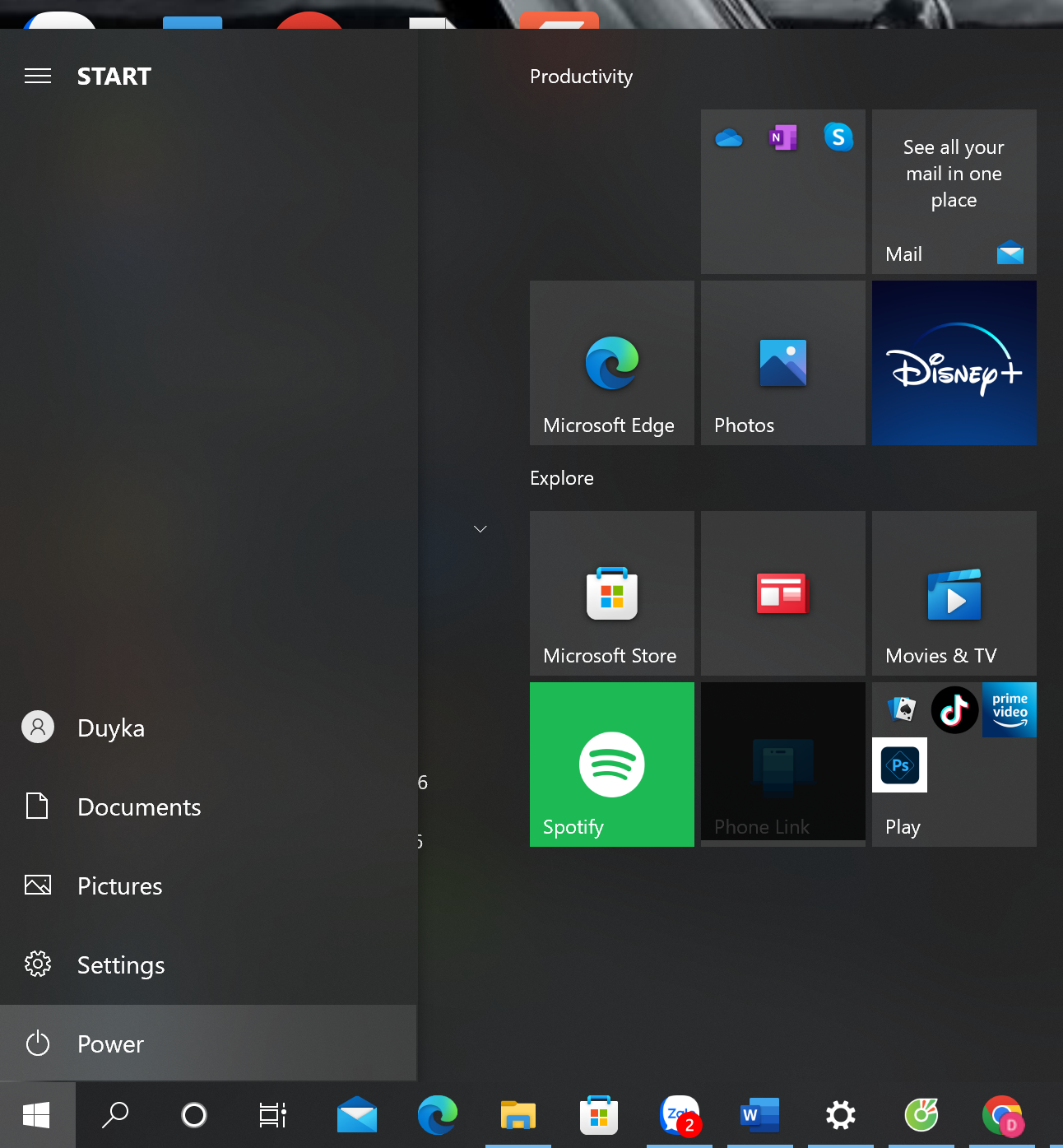Open the Photos tile
The image size is (1063, 1148).
(783, 363)
